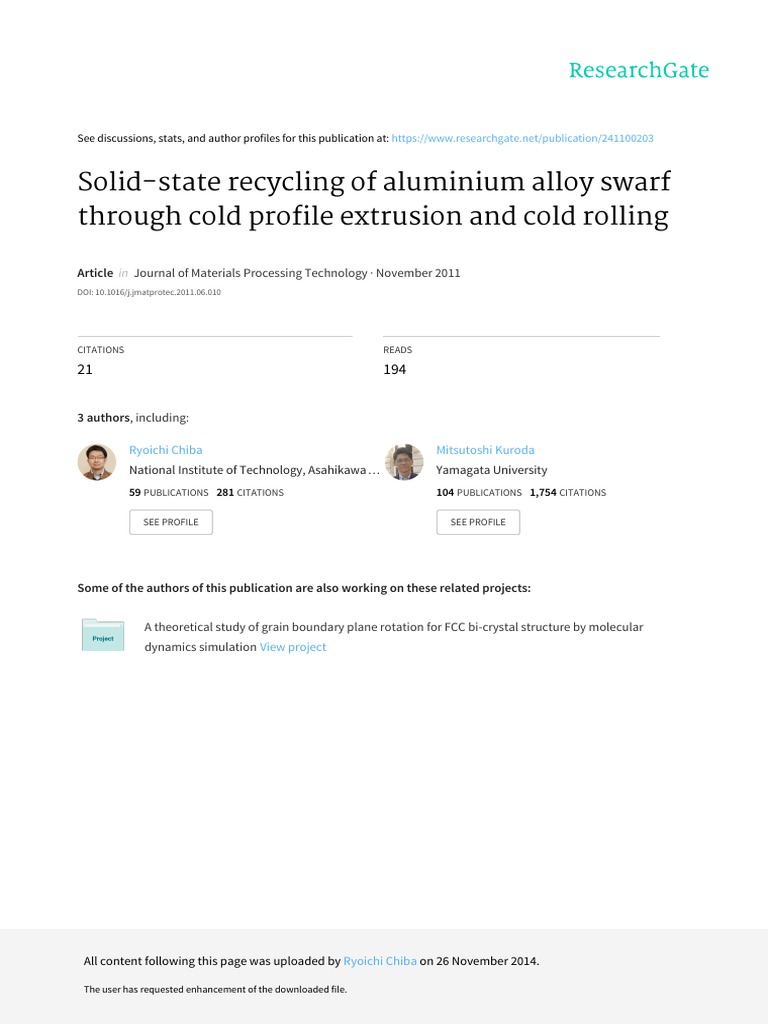Click the Ryoichi Chiba author name
This screenshot has height=1024, width=768.
[x=166, y=450]
